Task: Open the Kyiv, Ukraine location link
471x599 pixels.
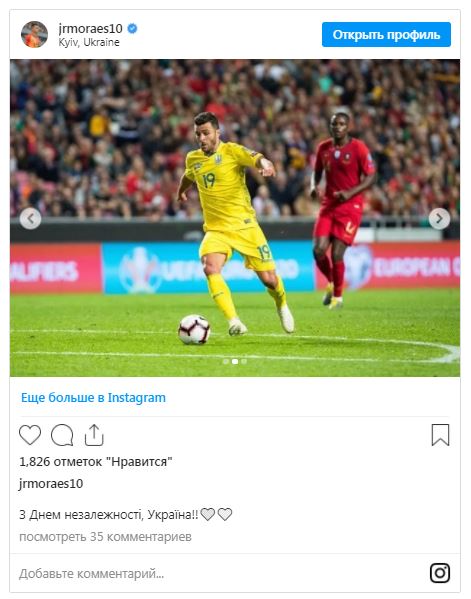Action: 89,42
